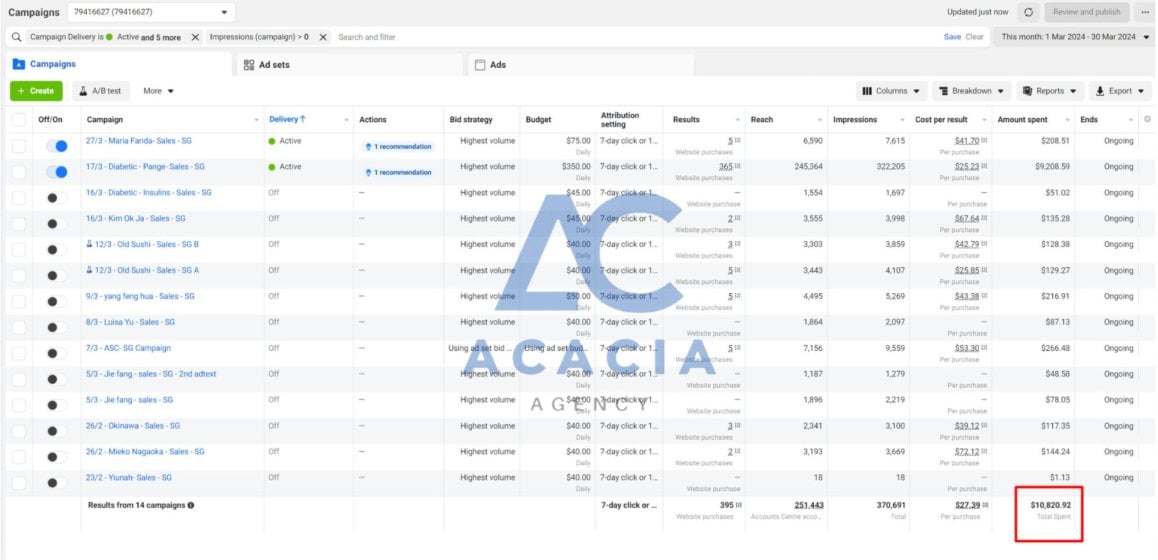The image size is (1158, 560).
Task: Open Results column header menu arrow
Action: 737,120
